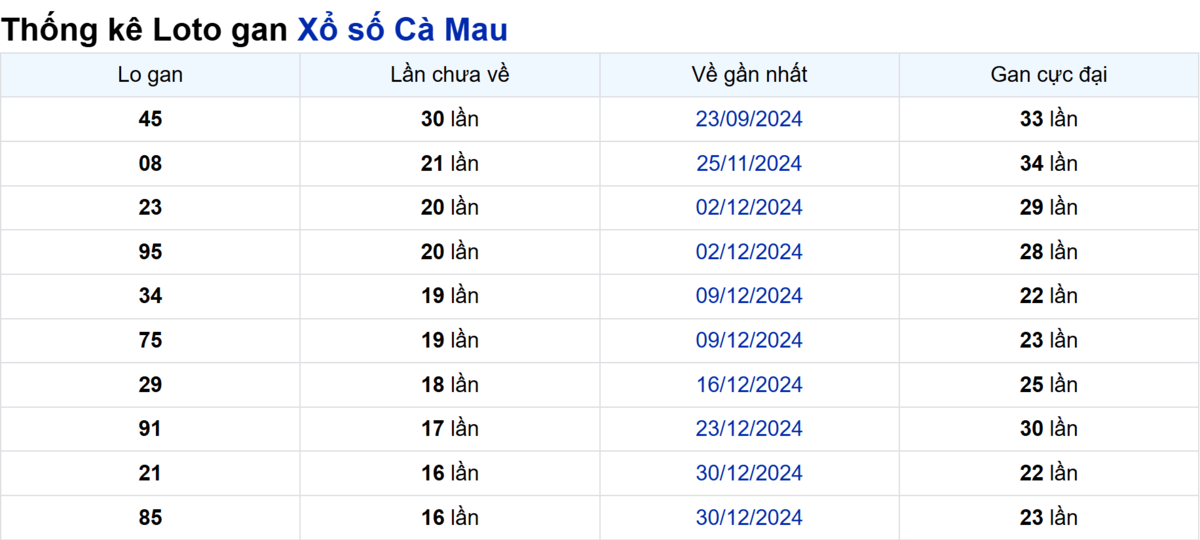1200x540 pixels.
Task: Click 02/12/2024 in the row for number 23
Action: click(749, 208)
